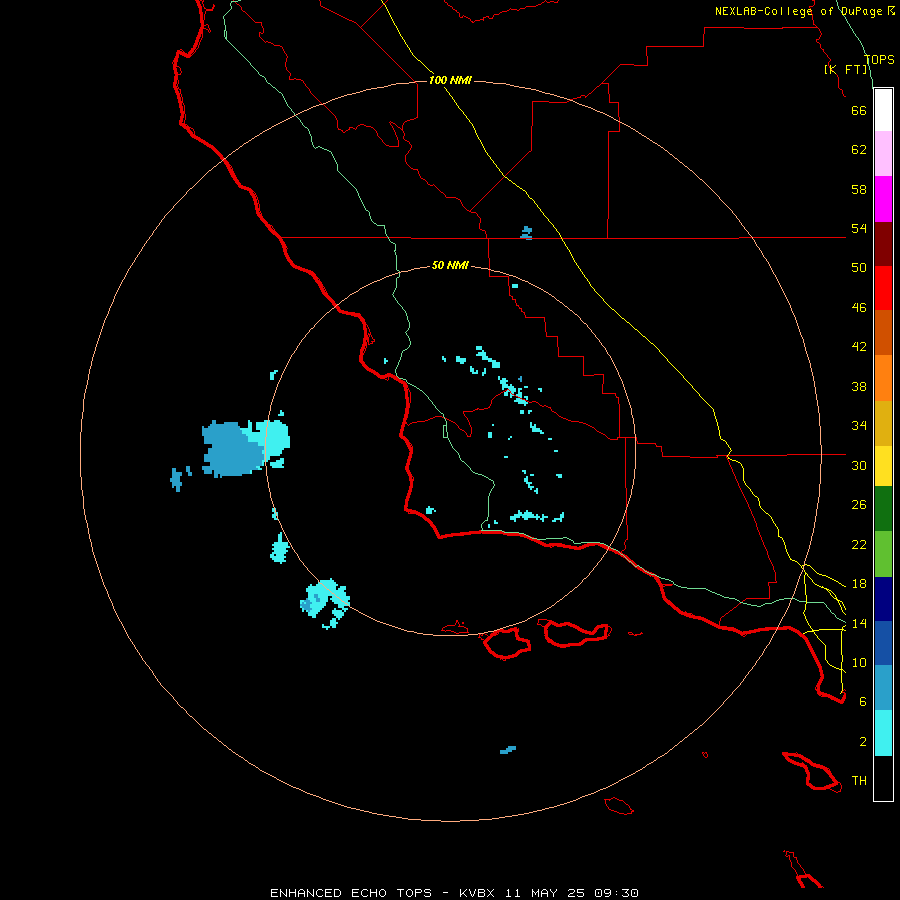Viewport: 900px width, 900px height.
Task: Click the bright red legend swatch
Action: 883,288
